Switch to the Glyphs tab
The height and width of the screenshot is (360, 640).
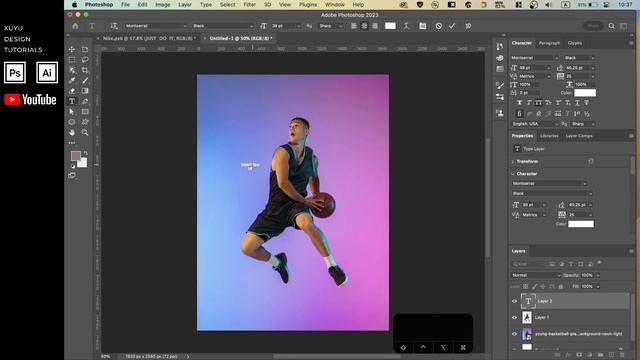coord(575,43)
